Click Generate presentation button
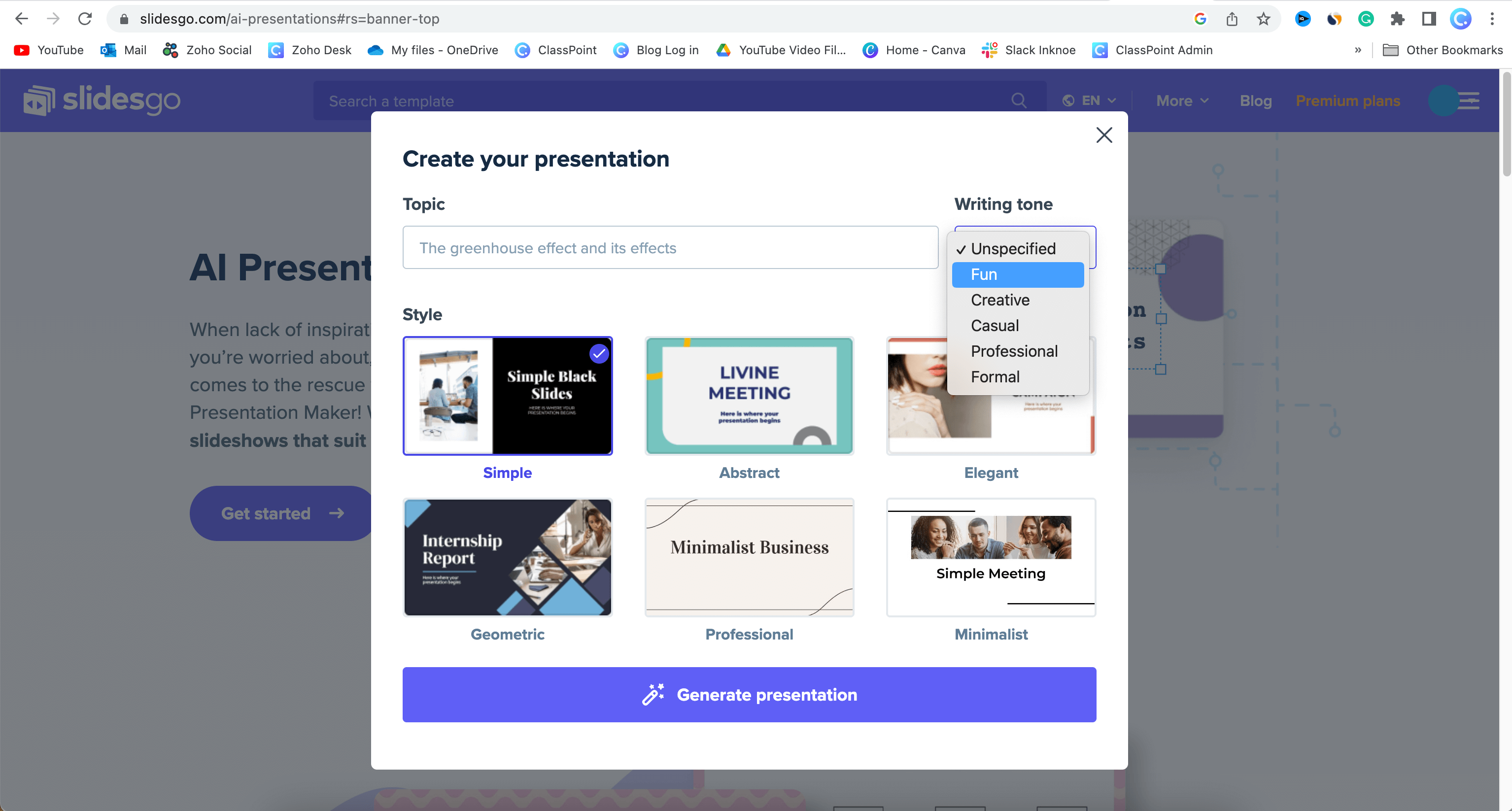 point(749,695)
